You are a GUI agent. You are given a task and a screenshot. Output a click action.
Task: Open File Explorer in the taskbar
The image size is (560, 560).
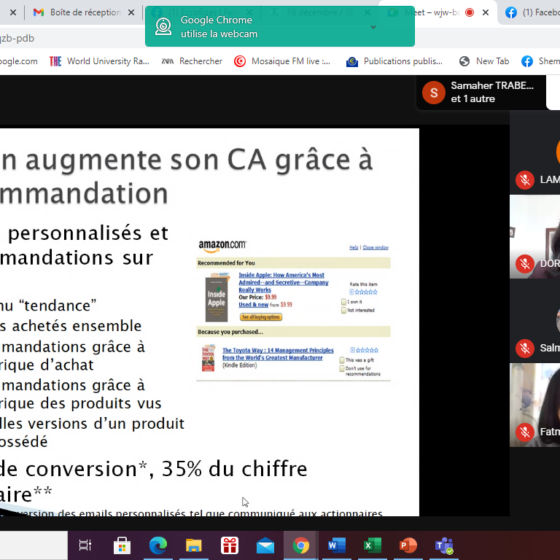(194, 545)
